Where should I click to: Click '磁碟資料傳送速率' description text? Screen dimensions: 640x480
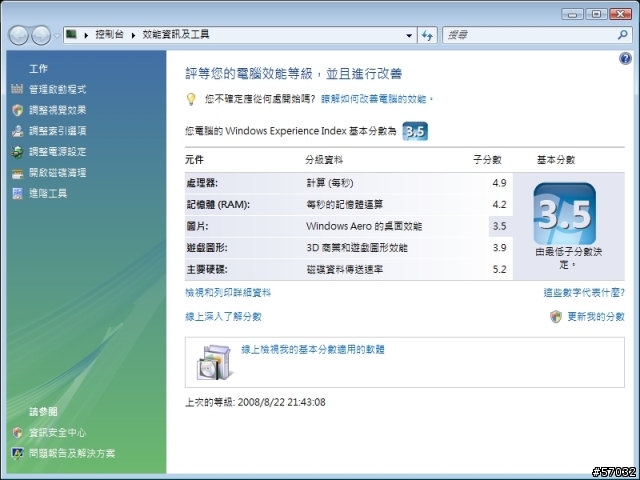344,269
